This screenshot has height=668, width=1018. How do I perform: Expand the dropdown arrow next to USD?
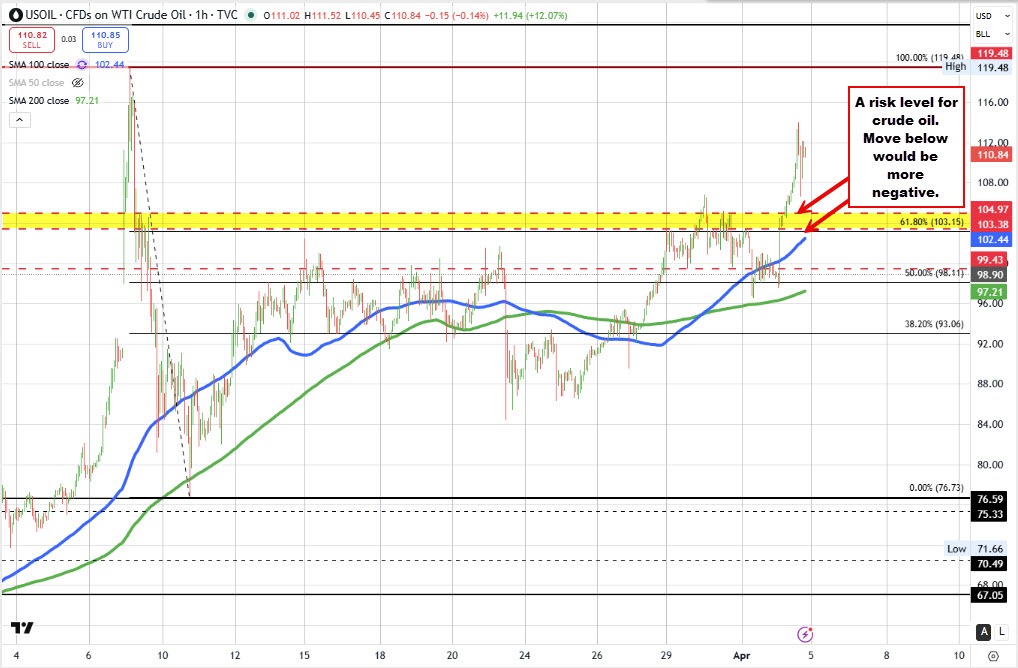coord(1007,16)
